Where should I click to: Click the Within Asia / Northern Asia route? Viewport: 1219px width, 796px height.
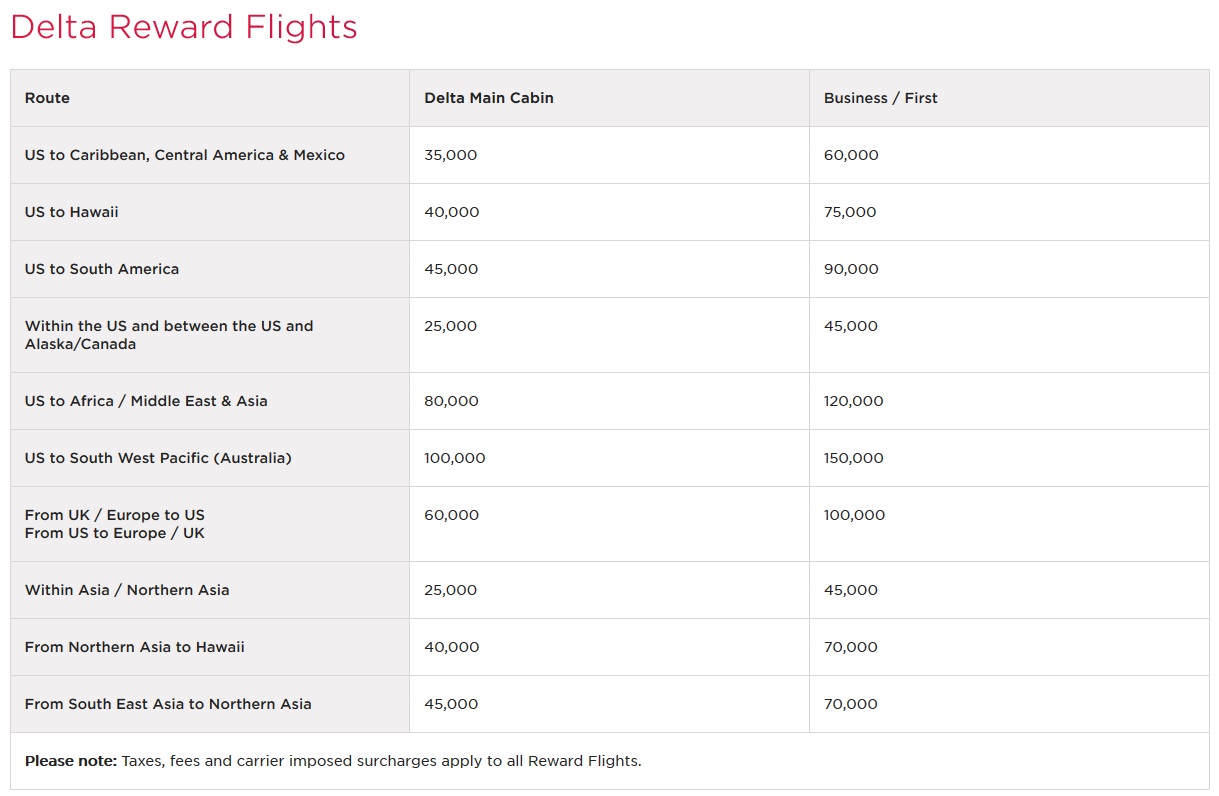(127, 590)
